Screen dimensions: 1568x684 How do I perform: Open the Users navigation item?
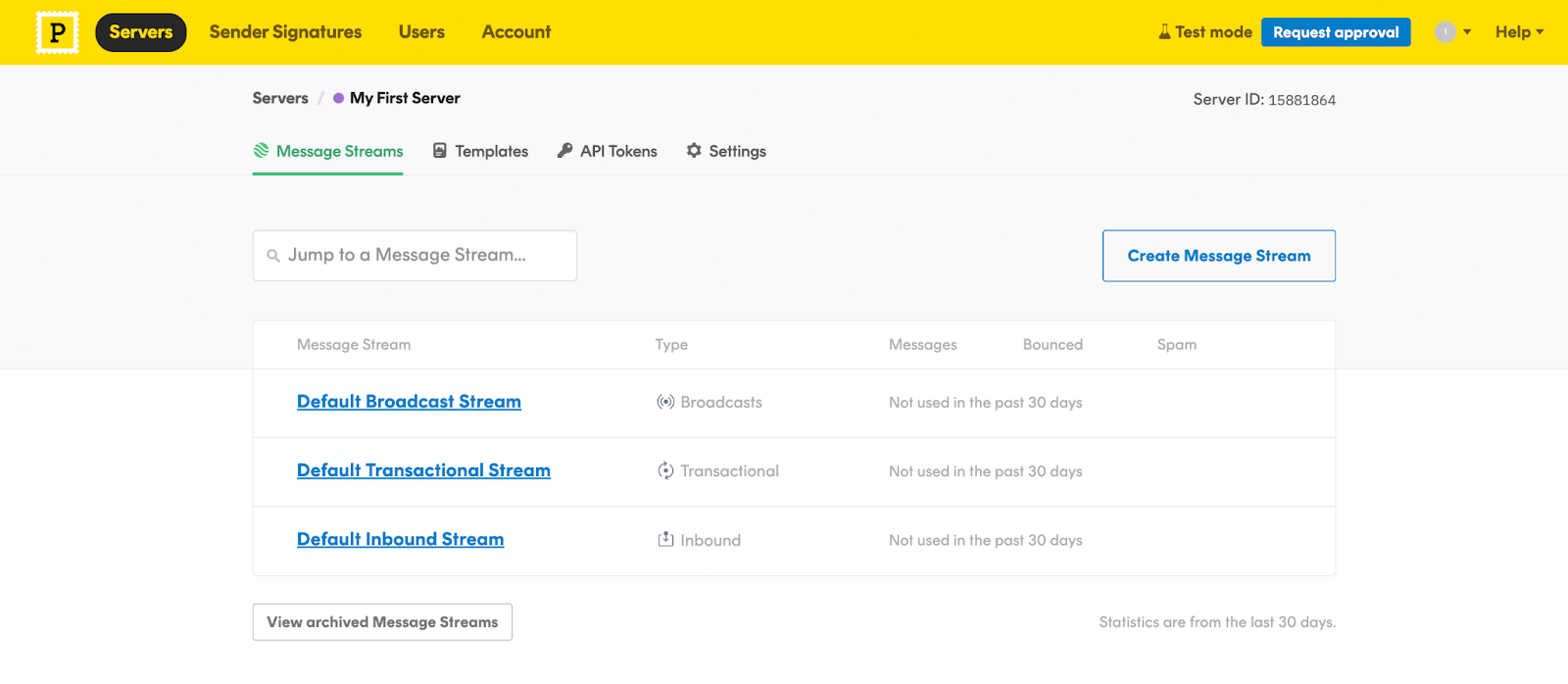pos(421,32)
